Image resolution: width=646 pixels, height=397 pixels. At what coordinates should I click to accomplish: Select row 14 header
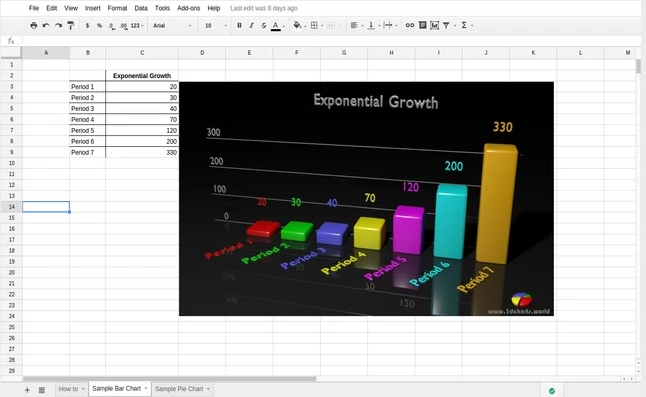coord(12,207)
